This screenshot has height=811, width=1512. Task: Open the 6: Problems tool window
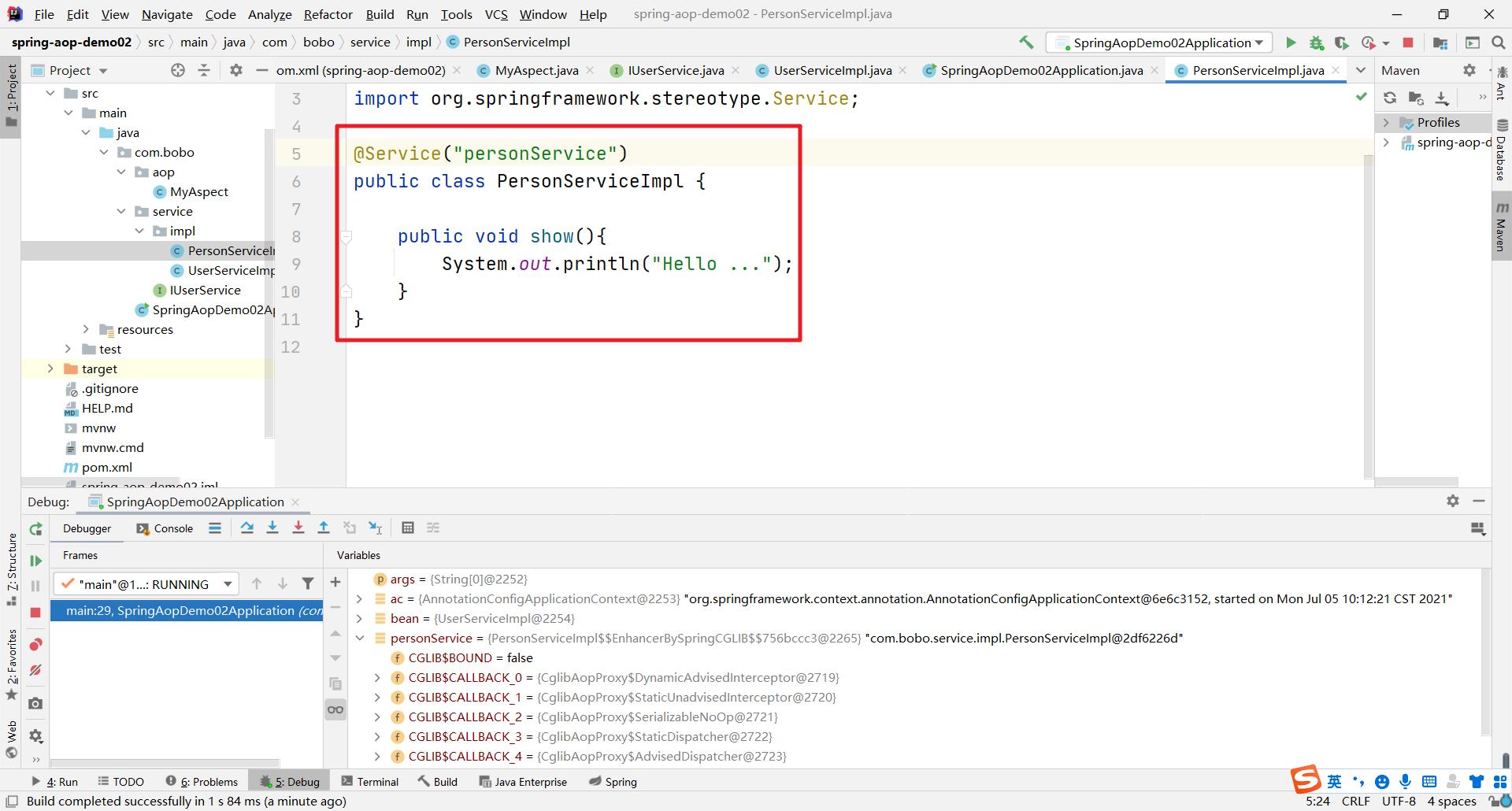click(x=202, y=781)
